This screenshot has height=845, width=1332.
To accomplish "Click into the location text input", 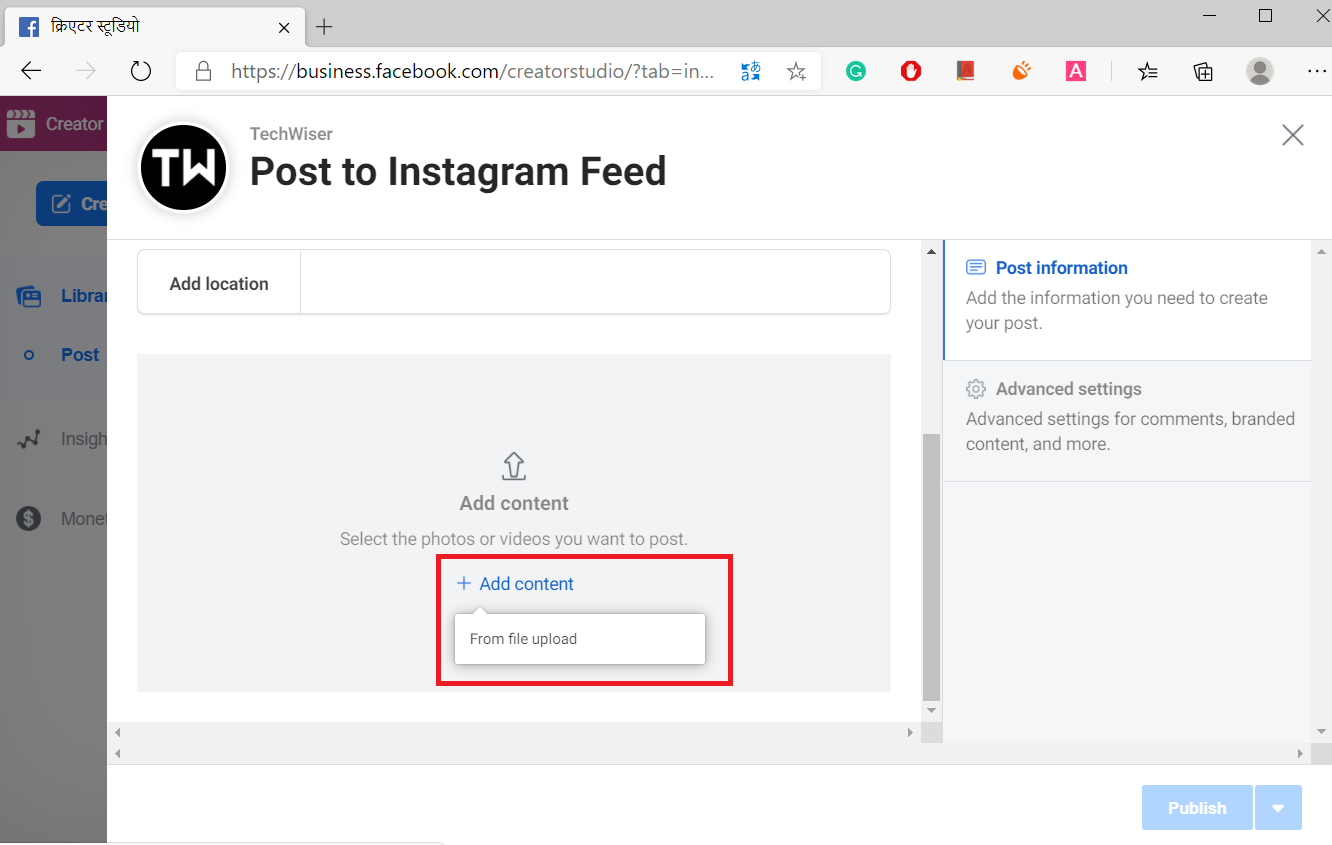I will coord(595,282).
